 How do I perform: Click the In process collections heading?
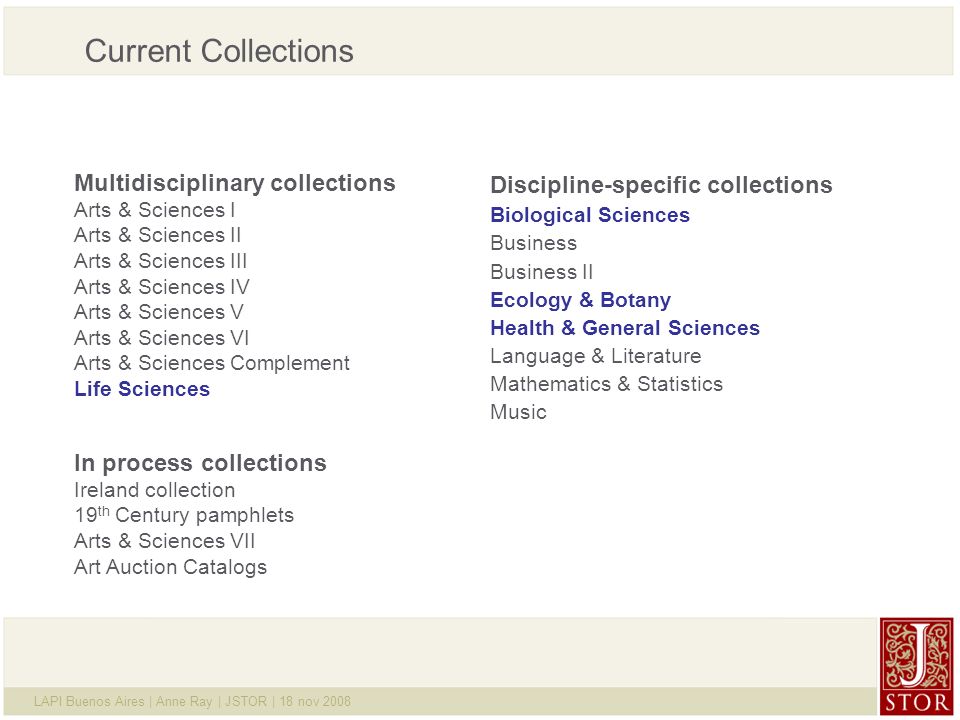tap(200, 463)
